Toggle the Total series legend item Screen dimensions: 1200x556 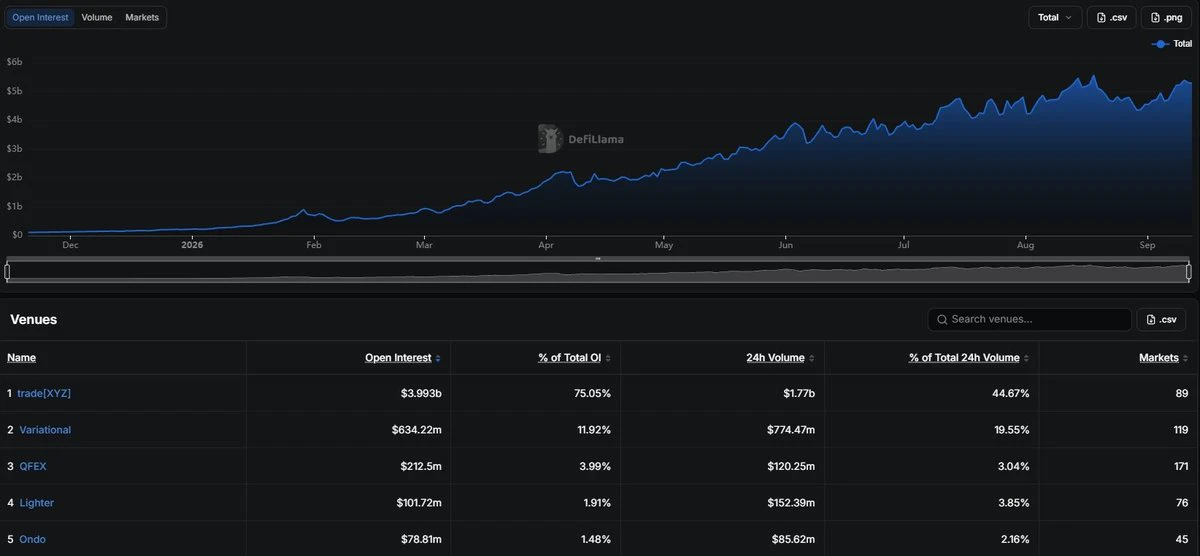[x=1172, y=44]
